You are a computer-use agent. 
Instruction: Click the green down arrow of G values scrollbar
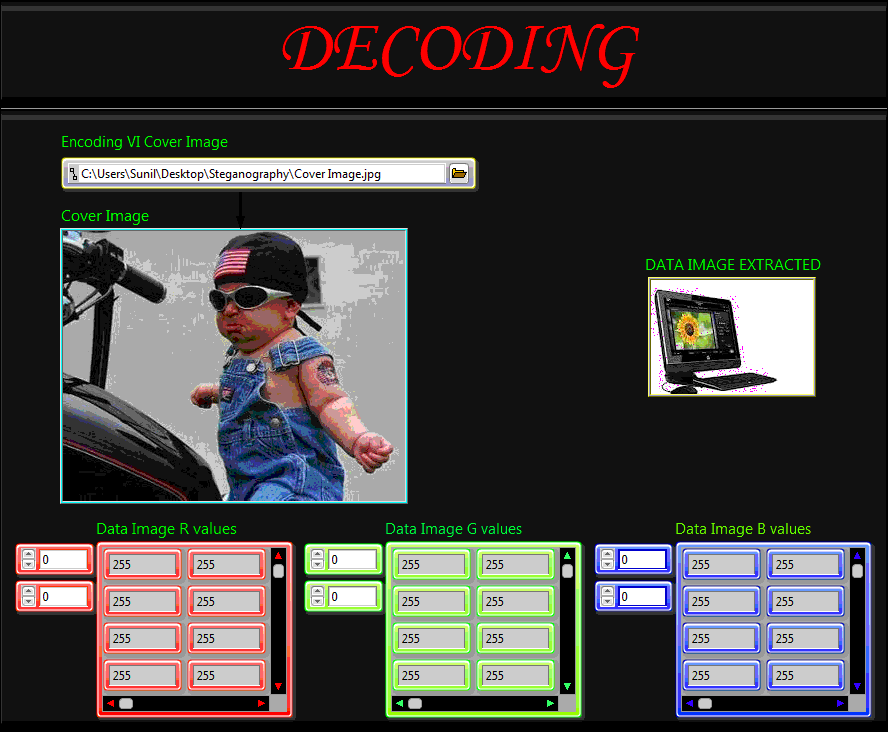567,687
